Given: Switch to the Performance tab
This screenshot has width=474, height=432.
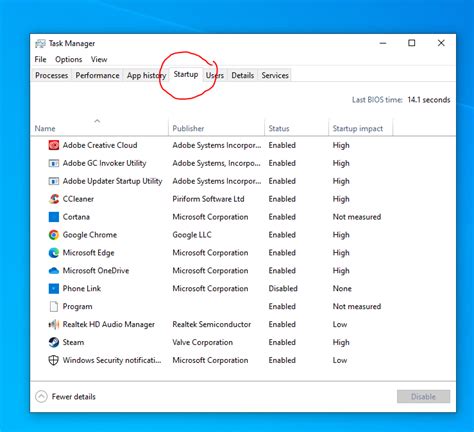Looking at the screenshot, I should [97, 76].
